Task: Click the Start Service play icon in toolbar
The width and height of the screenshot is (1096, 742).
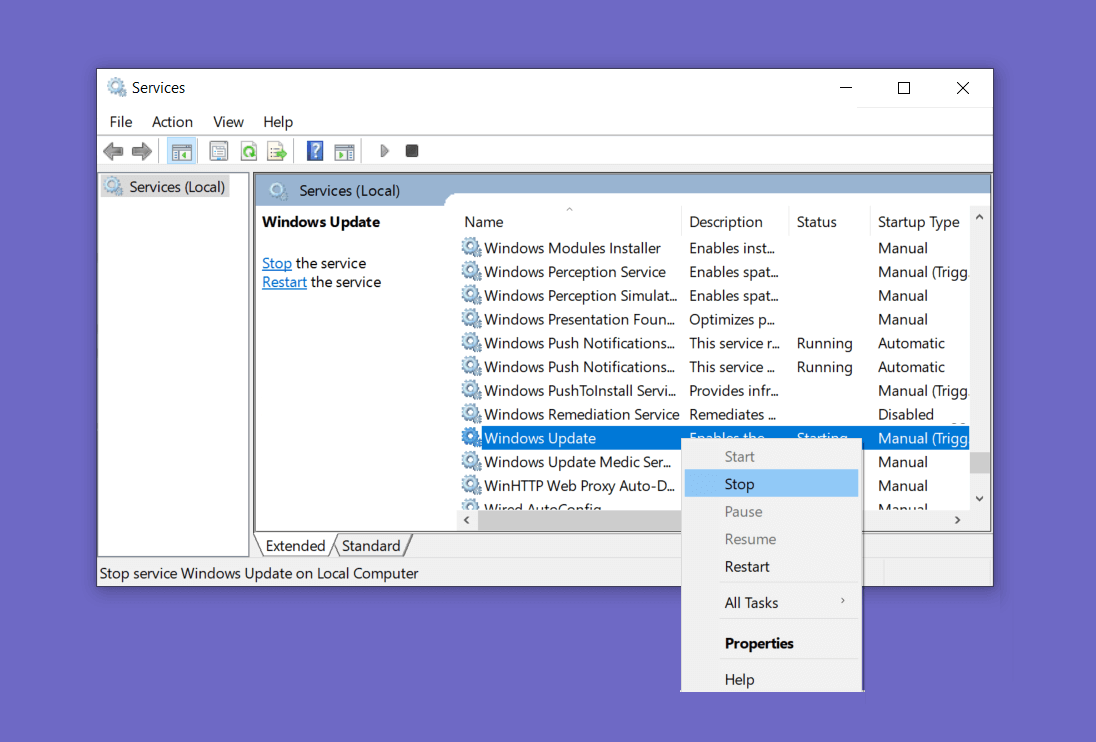Action: click(384, 151)
